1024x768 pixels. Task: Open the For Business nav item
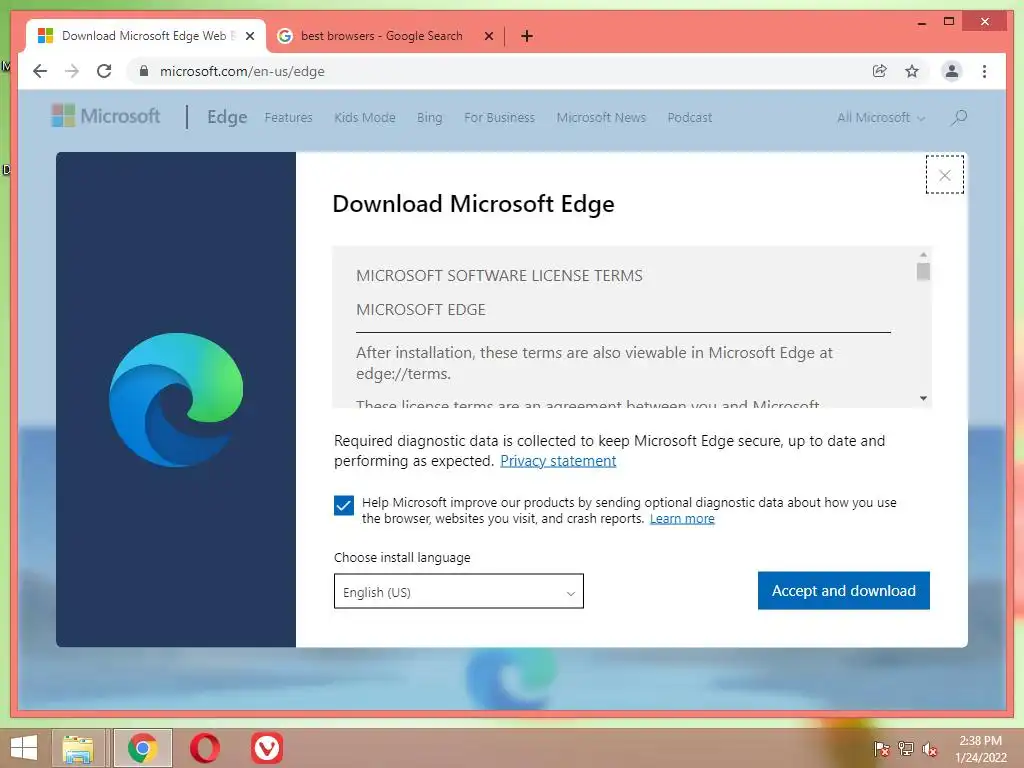[499, 118]
